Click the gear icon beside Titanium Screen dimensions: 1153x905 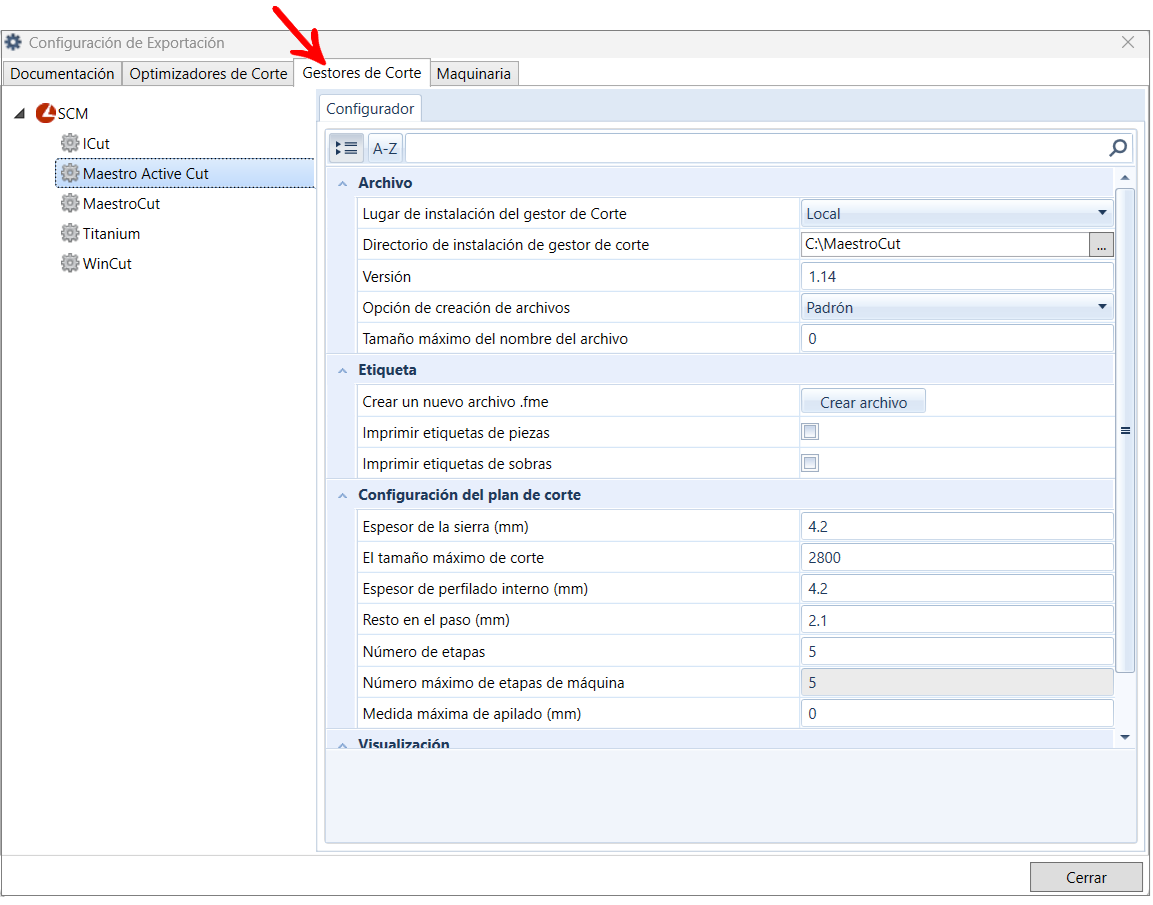click(70, 234)
